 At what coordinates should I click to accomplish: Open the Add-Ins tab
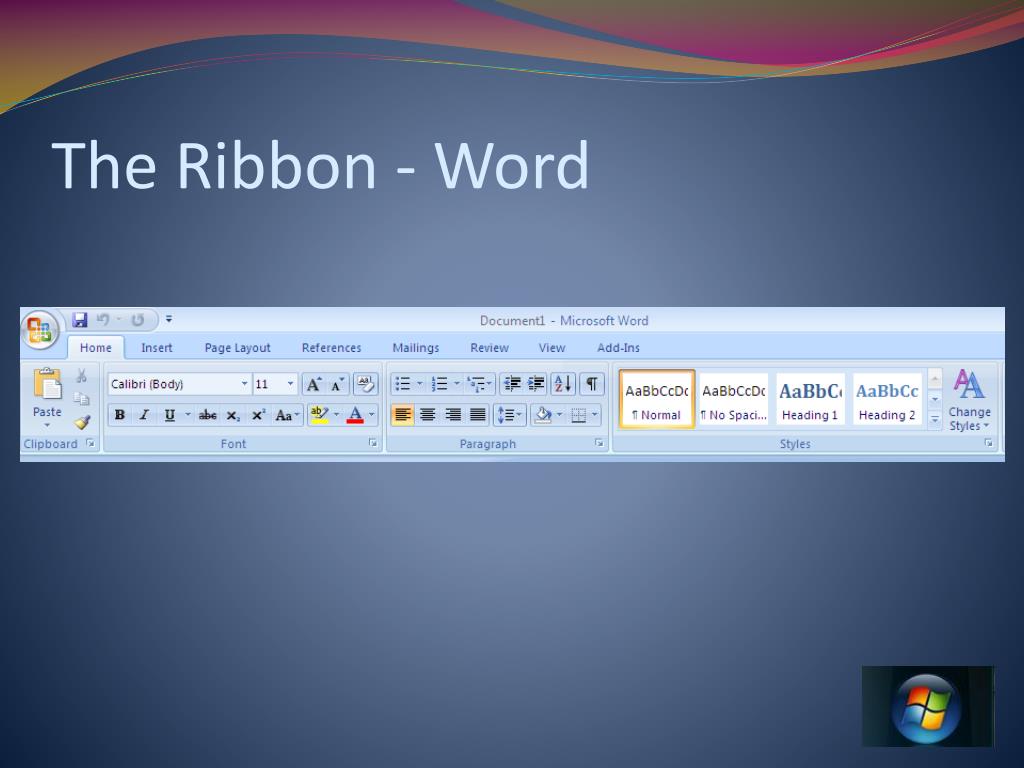tap(618, 348)
